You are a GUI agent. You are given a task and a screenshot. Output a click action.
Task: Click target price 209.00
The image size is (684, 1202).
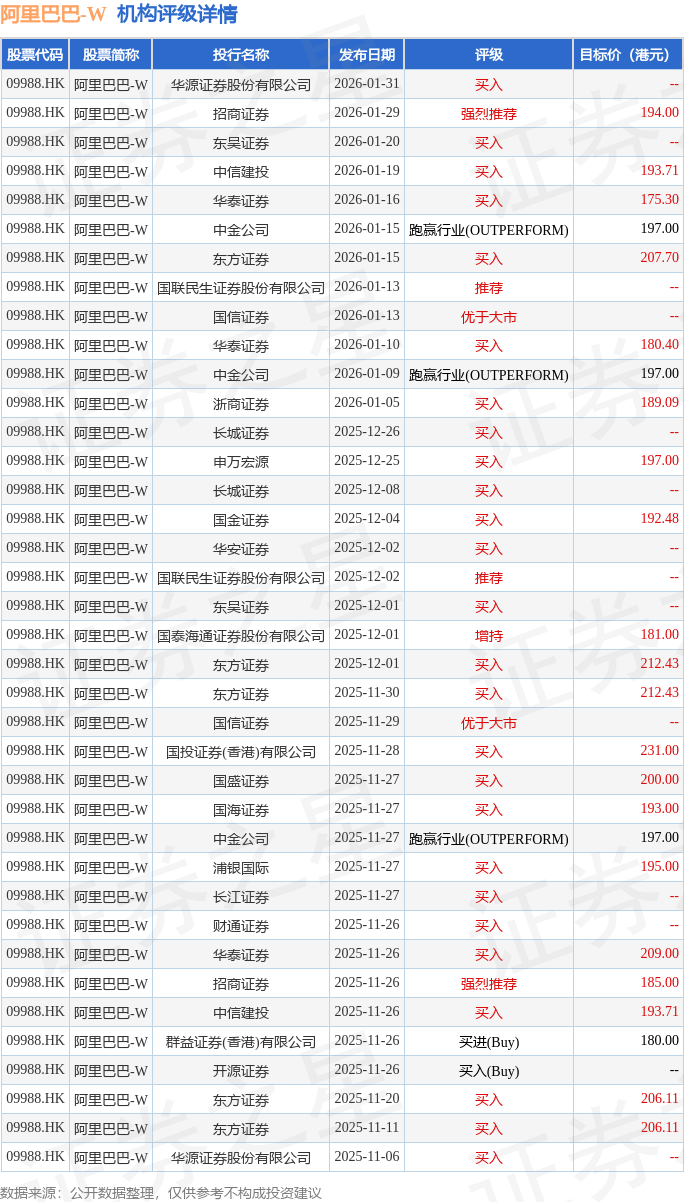click(660, 954)
